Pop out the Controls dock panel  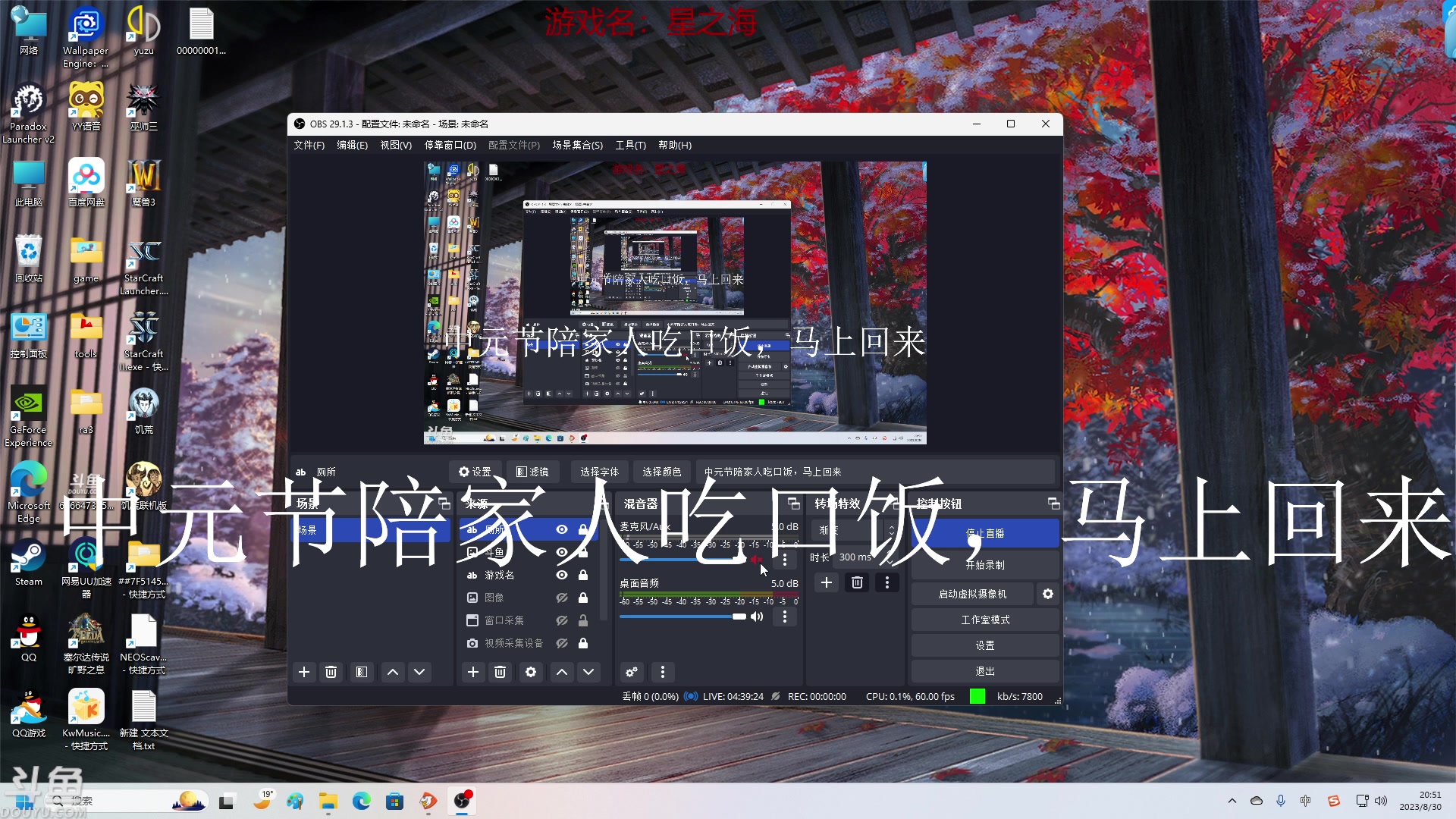click(x=1053, y=504)
